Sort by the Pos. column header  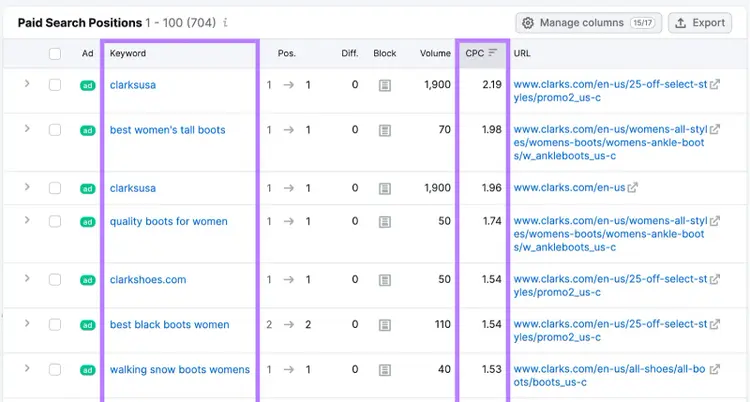[287, 53]
